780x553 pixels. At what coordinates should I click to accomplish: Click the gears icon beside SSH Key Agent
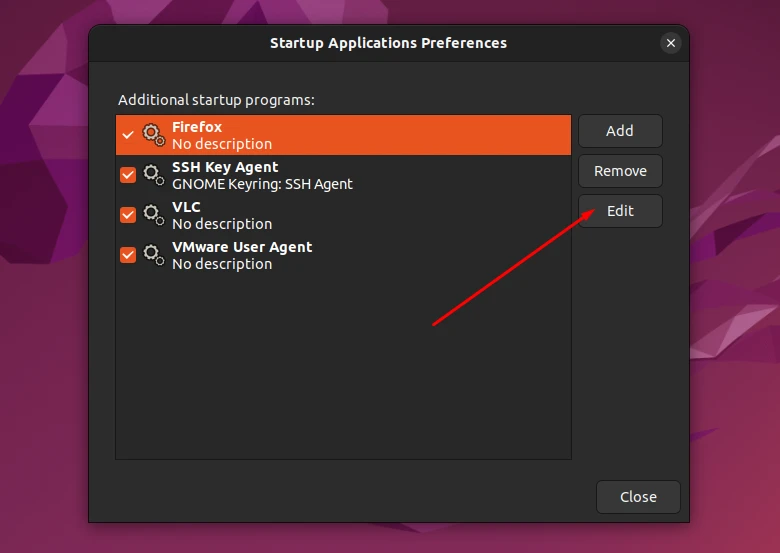pos(153,175)
